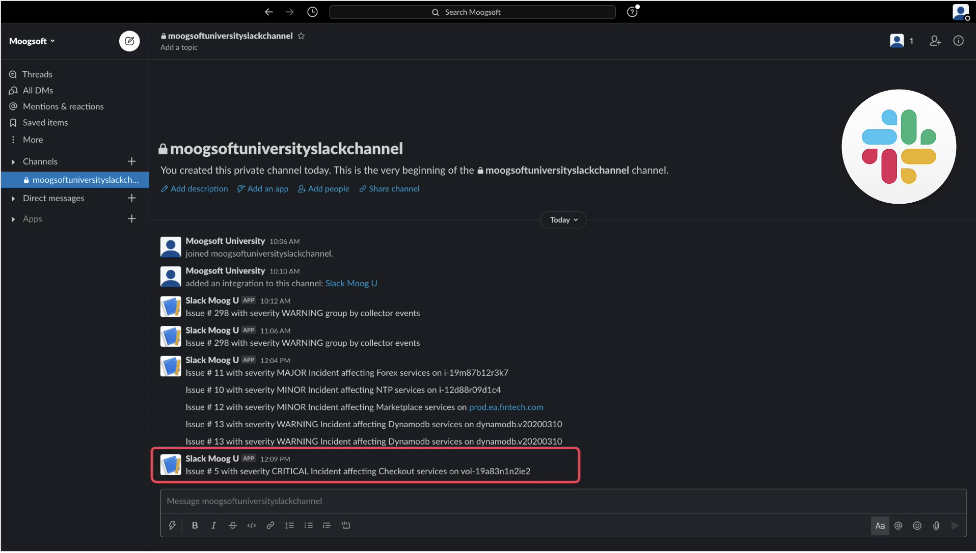The width and height of the screenshot is (976, 553).
Task: Click the Issue # 11 MAJOR Forex message
Action: (347, 373)
